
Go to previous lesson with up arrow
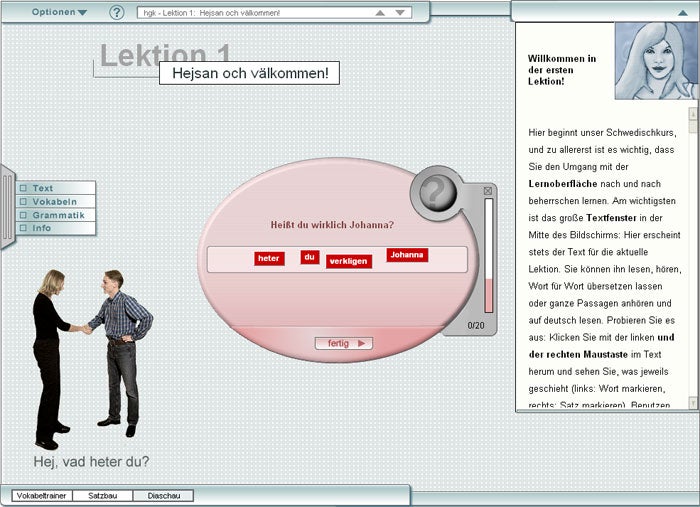tap(380, 13)
